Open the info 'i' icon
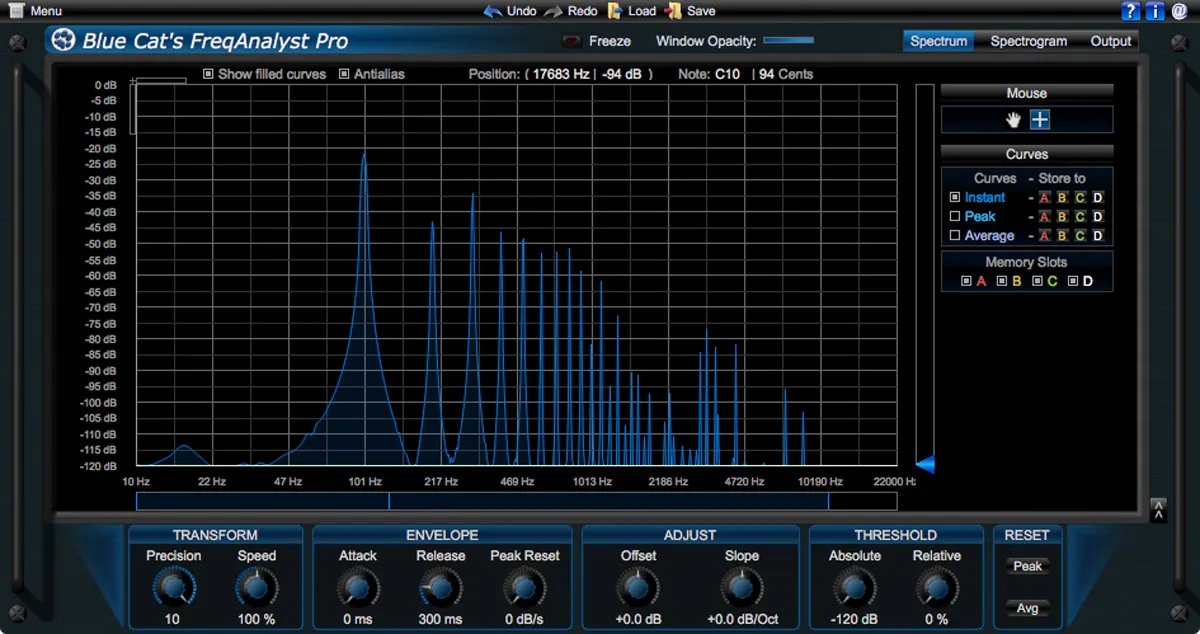The image size is (1200, 634). point(1155,11)
